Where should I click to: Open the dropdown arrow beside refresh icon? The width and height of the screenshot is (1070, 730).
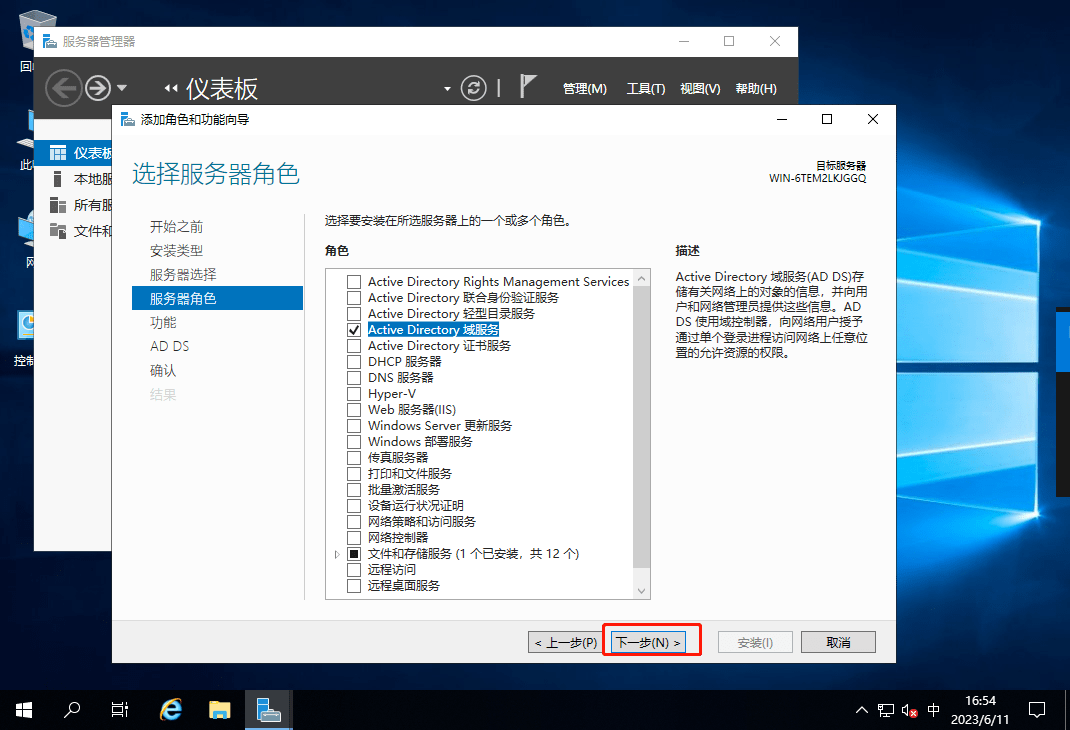447,89
